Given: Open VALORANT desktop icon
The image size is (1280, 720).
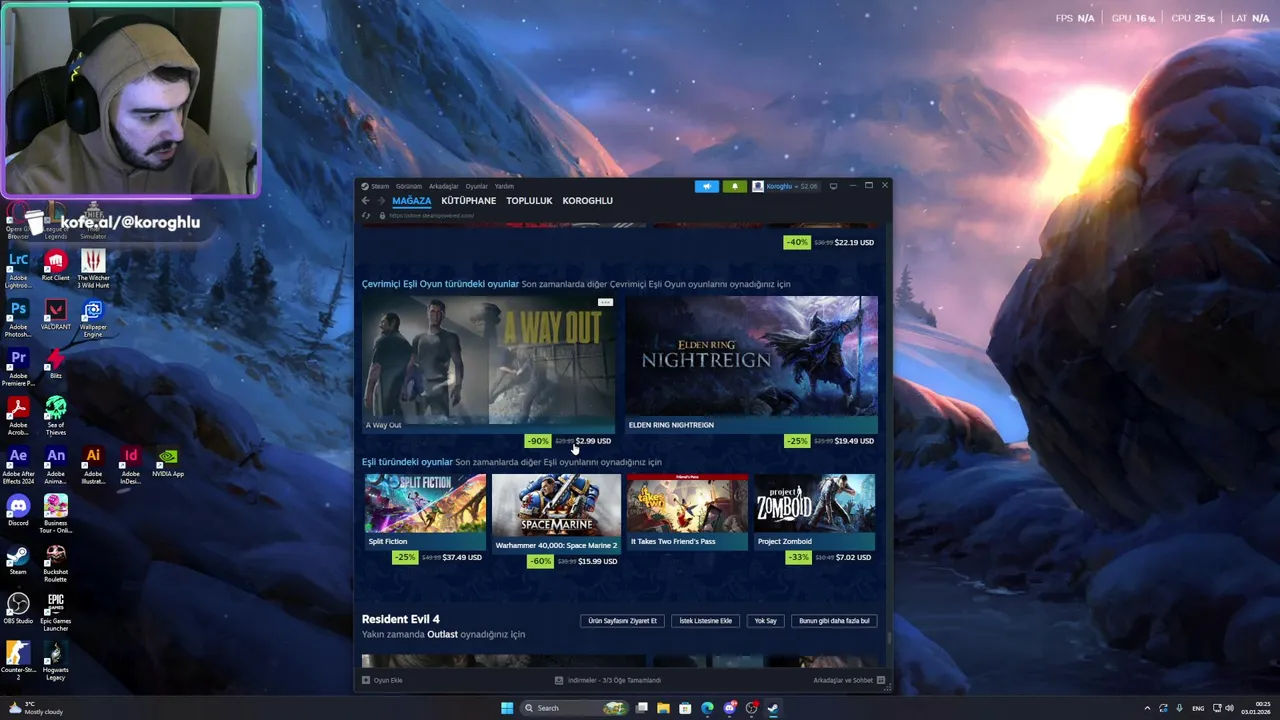Looking at the screenshot, I should tap(55, 316).
